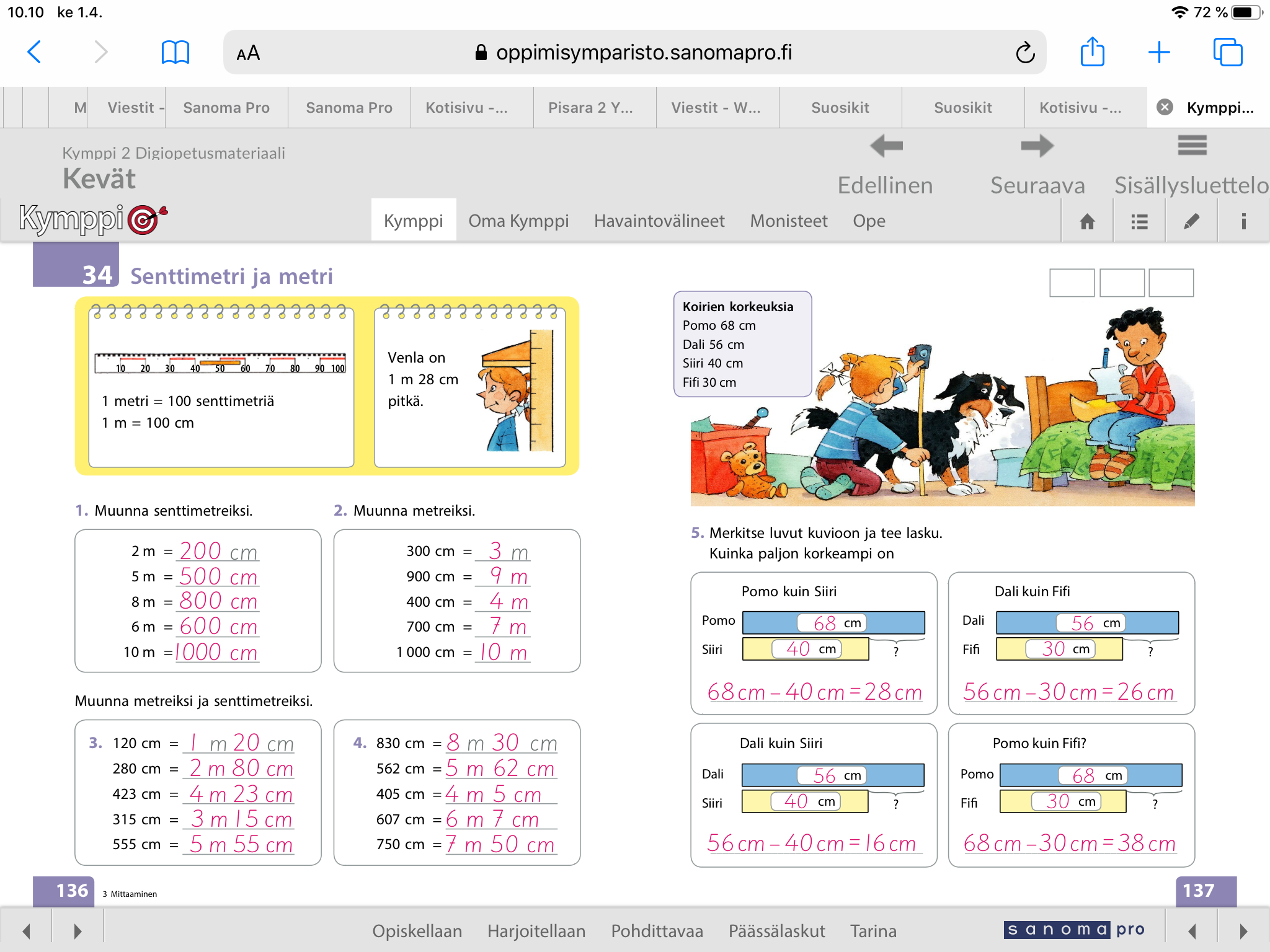Show all tabs overview icon
The height and width of the screenshot is (952, 1270).
1227,52
